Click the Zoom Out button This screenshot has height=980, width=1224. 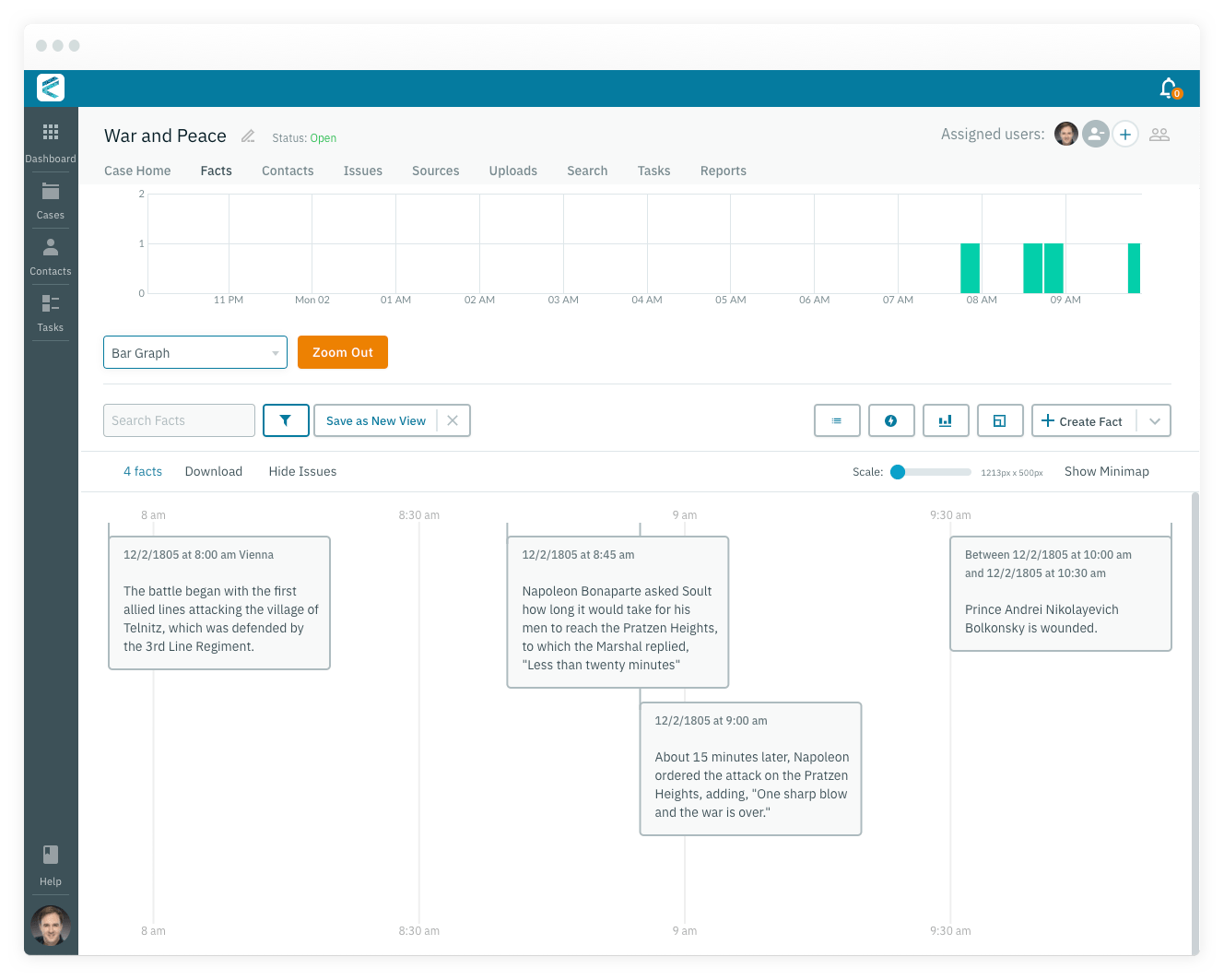tap(343, 352)
